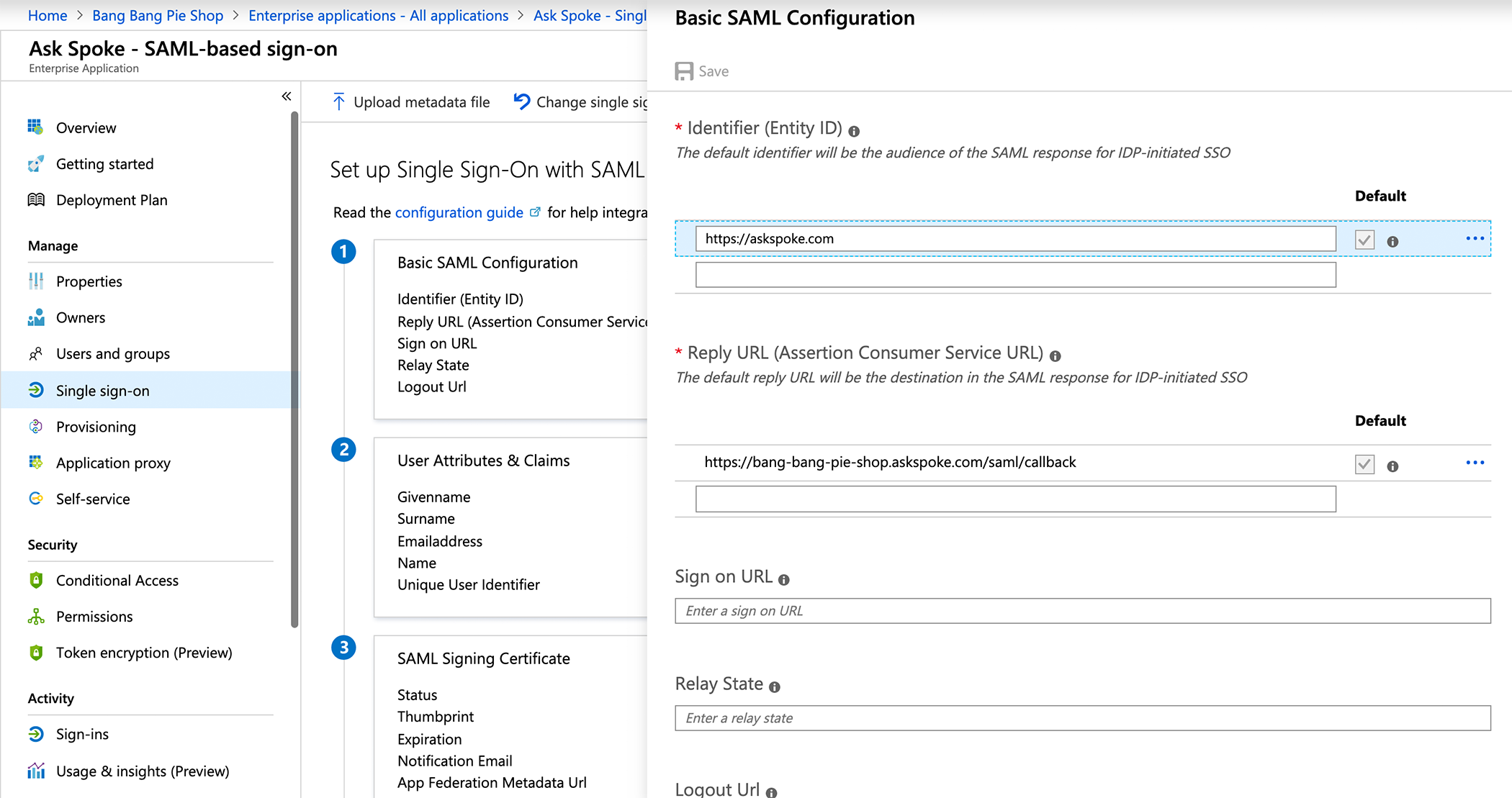Click the Provisioning cycle icon
This screenshot has width=1512, height=798.
(x=35, y=427)
